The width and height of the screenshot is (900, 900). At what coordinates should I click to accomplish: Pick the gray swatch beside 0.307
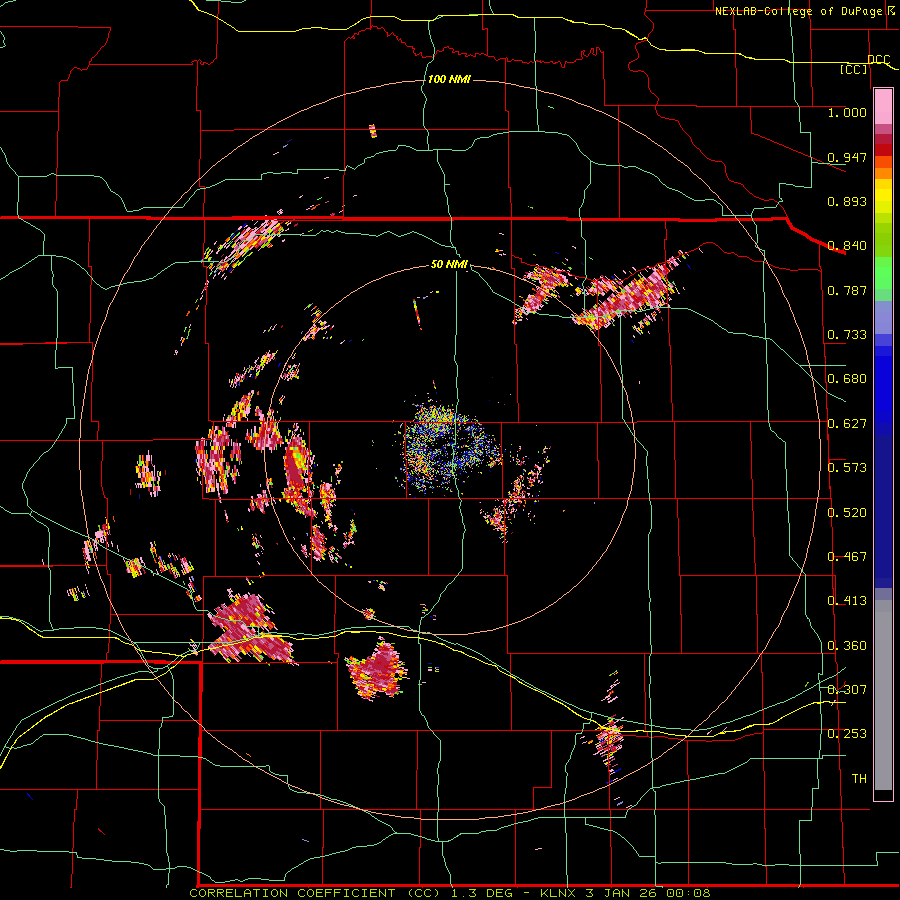(883, 695)
